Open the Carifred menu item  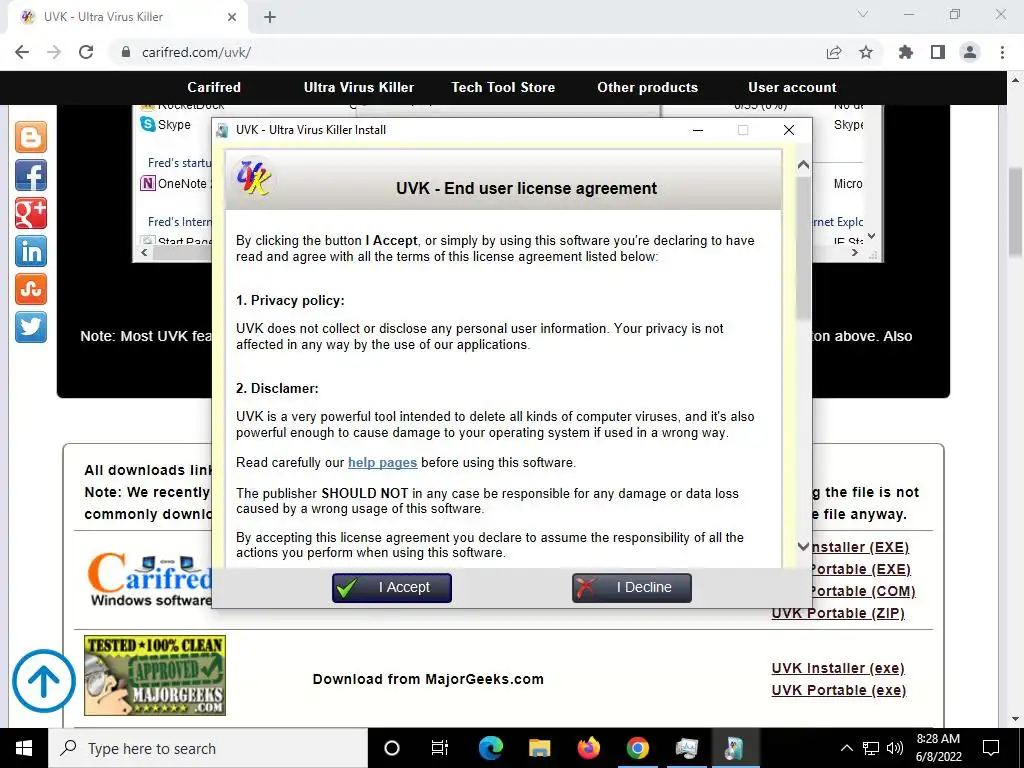tap(214, 87)
